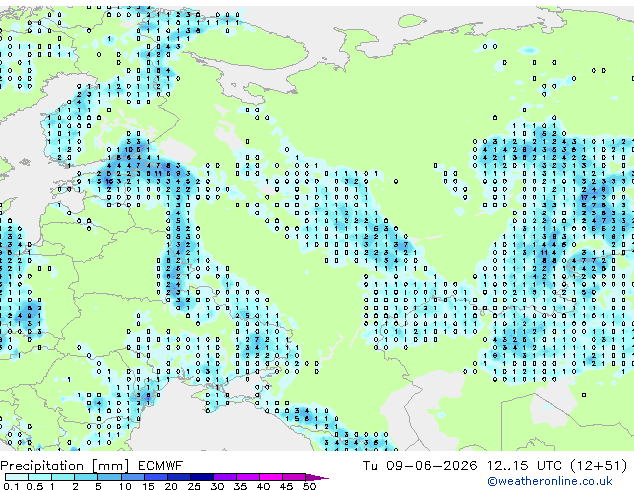Pick the 45–50 mm legend swatch
The height and width of the screenshot is (490, 634).
coord(294,477)
